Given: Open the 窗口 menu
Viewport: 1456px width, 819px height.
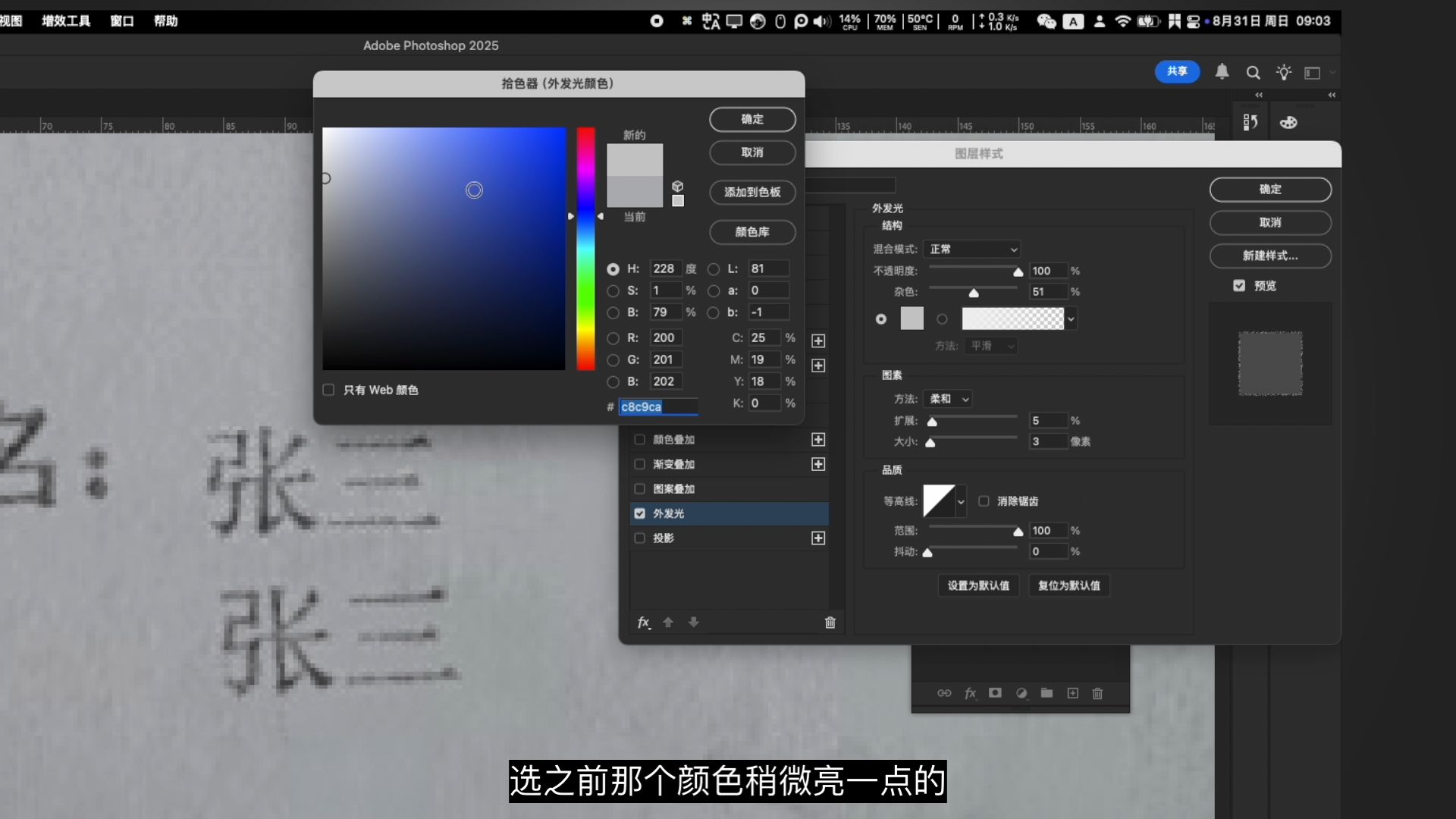Looking at the screenshot, I should (x=122, y=21).
